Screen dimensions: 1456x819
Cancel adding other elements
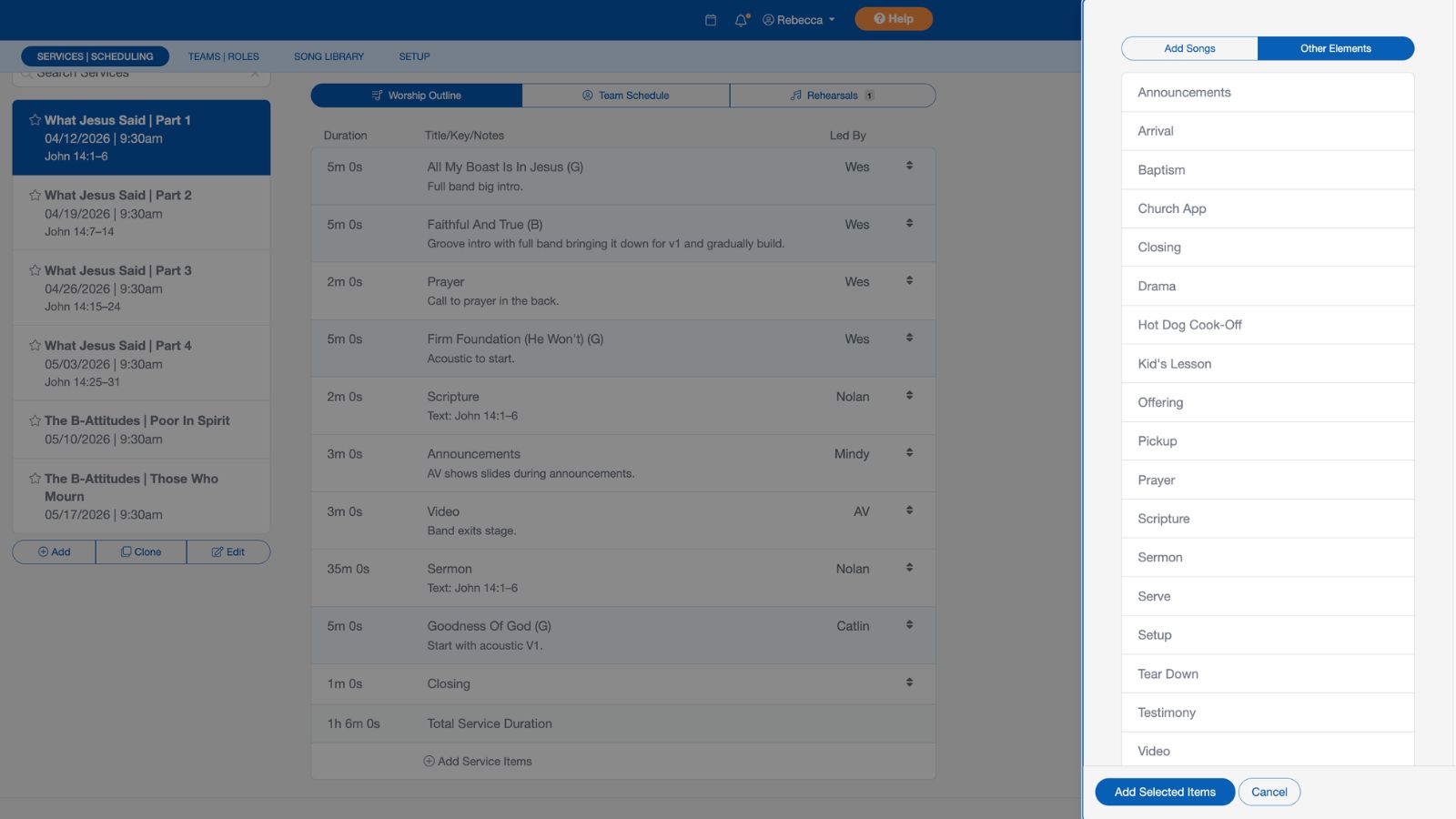[1269, 792]
